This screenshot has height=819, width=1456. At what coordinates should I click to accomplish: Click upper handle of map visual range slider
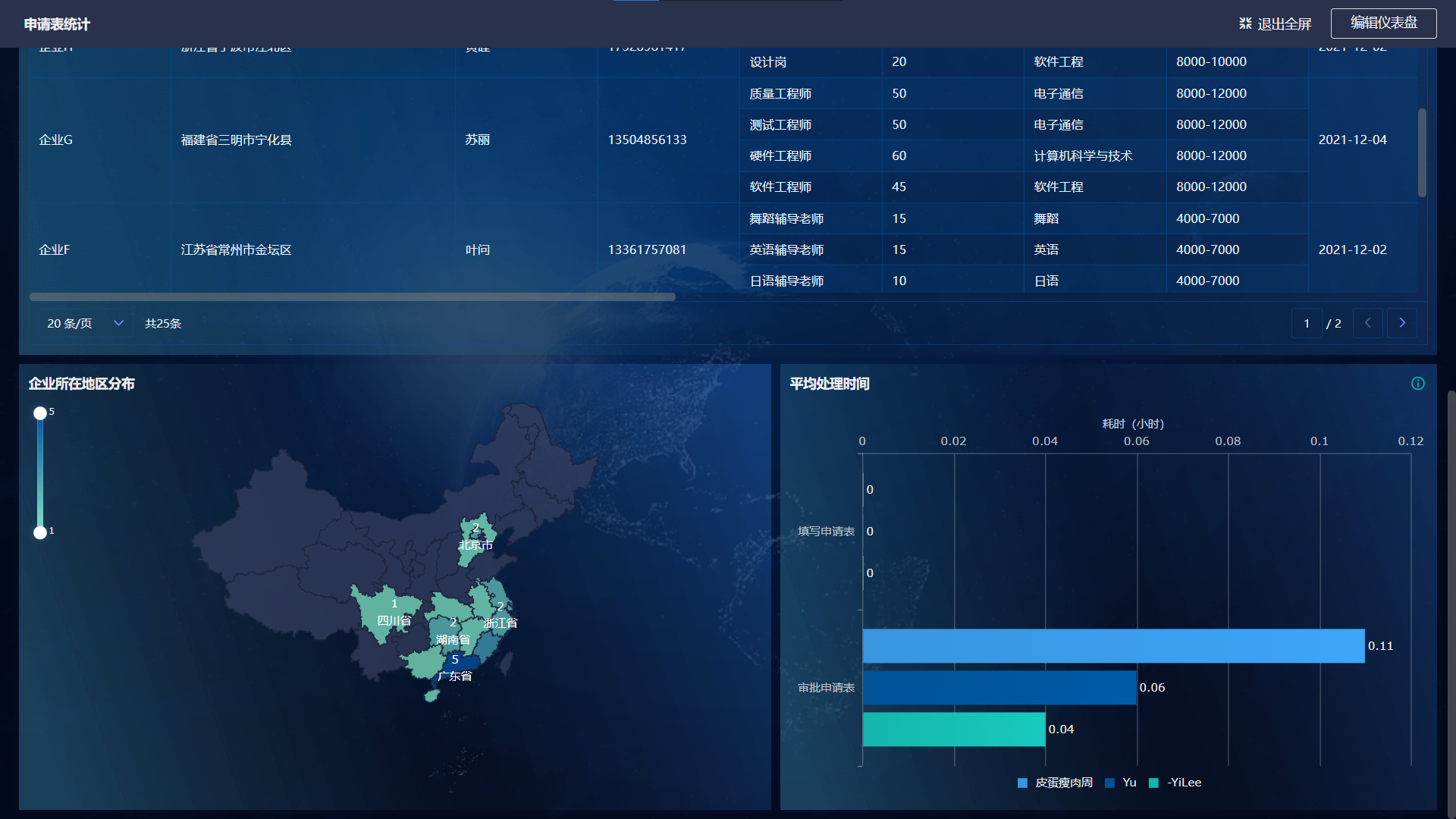pos(40,413)
